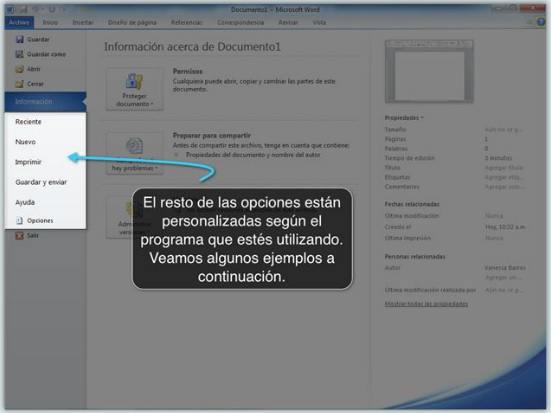Viewport: 551px width, 413px height.
Task: Open the Comprobar si hay problemas dropdown
Action: 135,153
